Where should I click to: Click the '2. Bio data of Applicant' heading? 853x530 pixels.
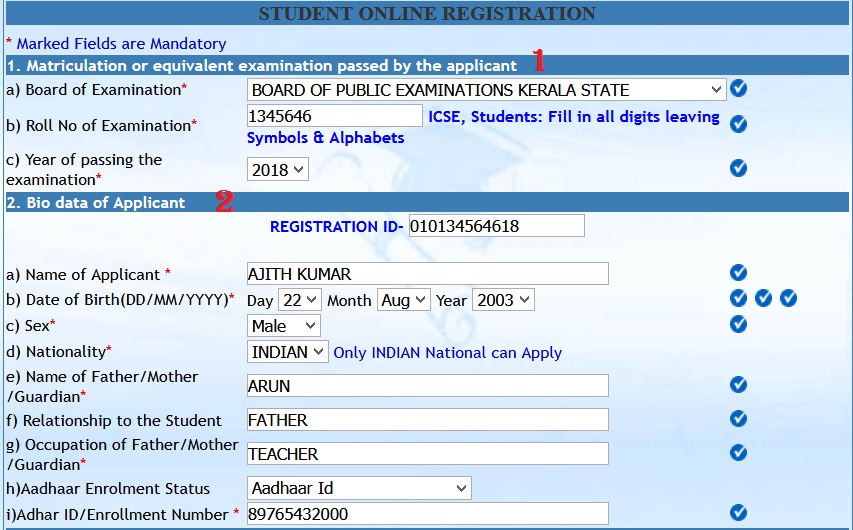[x=96, y=202]
